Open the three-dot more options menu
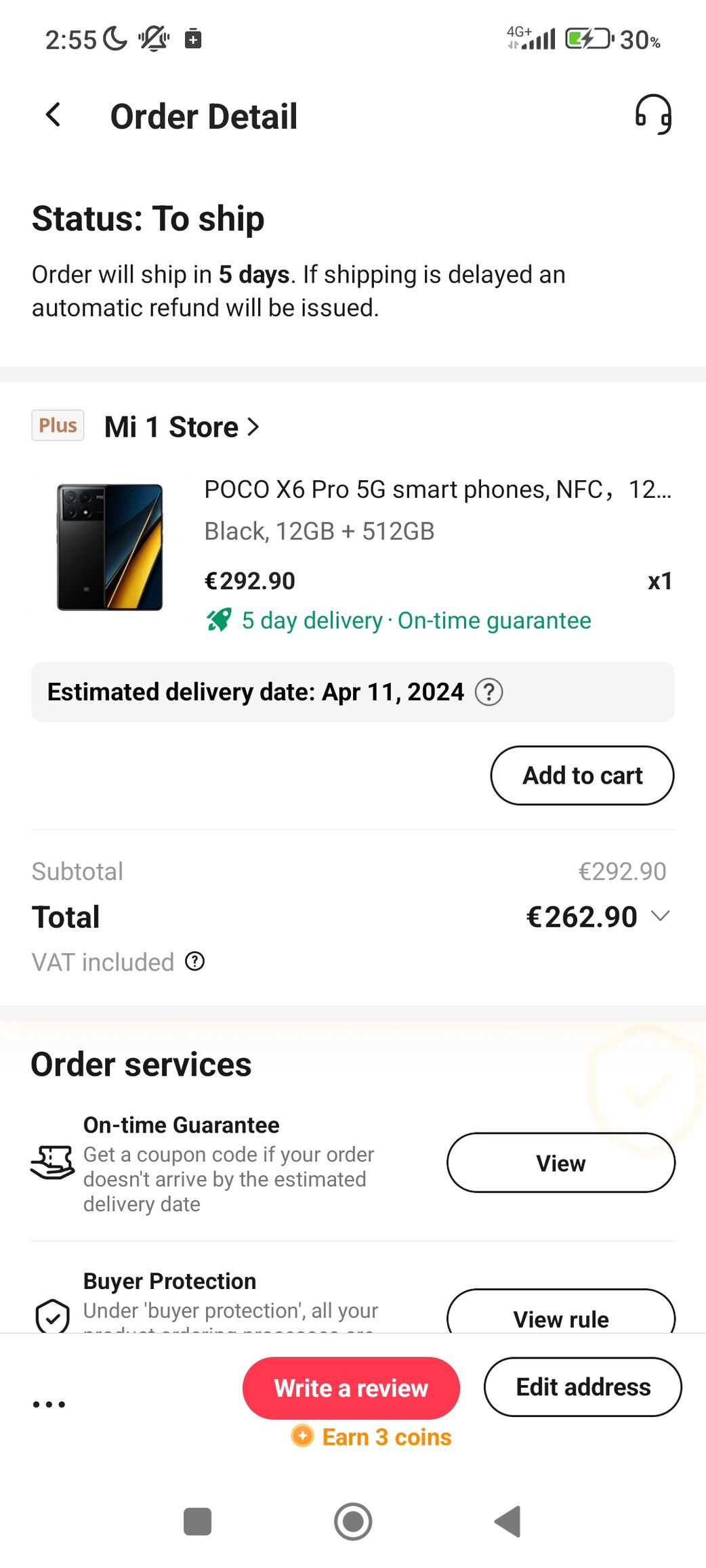This screenshot has height=1568, width=706. (49, 1404)
